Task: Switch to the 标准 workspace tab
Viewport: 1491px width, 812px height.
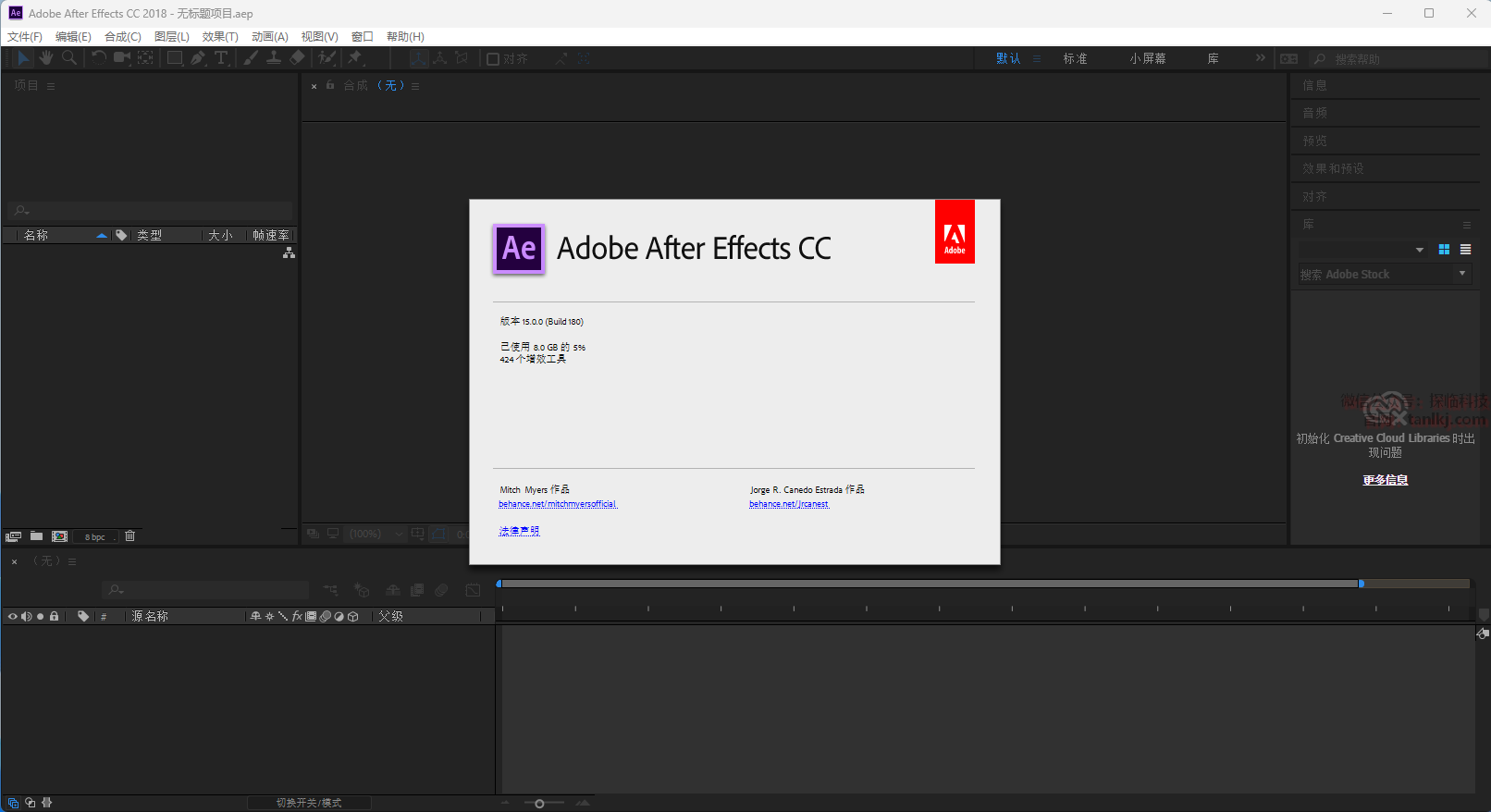Action: pos(1075,58)
